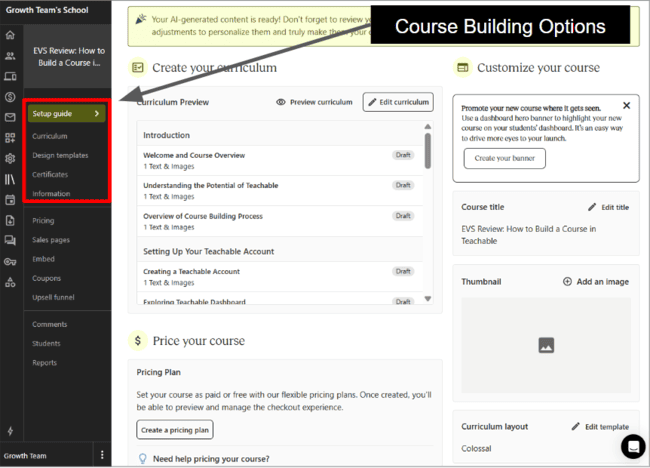Open the Sales dollar icon in sidebar
The width and height of the screenshot is (650, 468).
[x=10, y=97]
